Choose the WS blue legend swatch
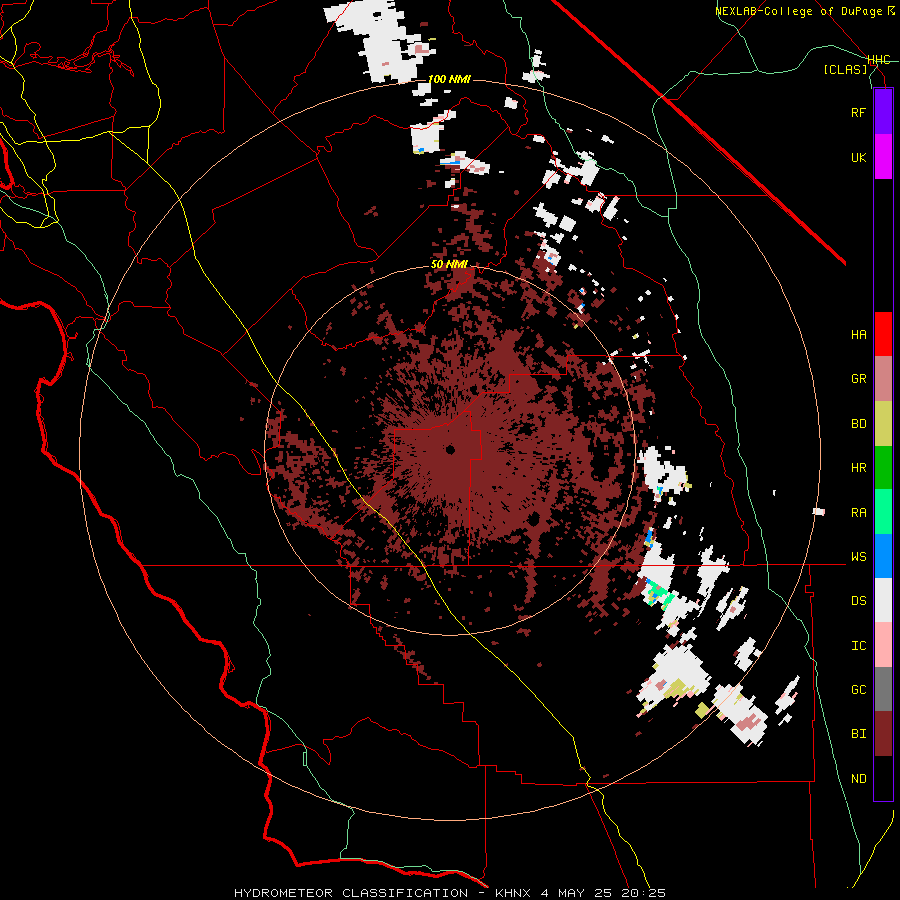The height and width of the screenshot is (900, 900). pyautogui.click(x=883, y=556)
